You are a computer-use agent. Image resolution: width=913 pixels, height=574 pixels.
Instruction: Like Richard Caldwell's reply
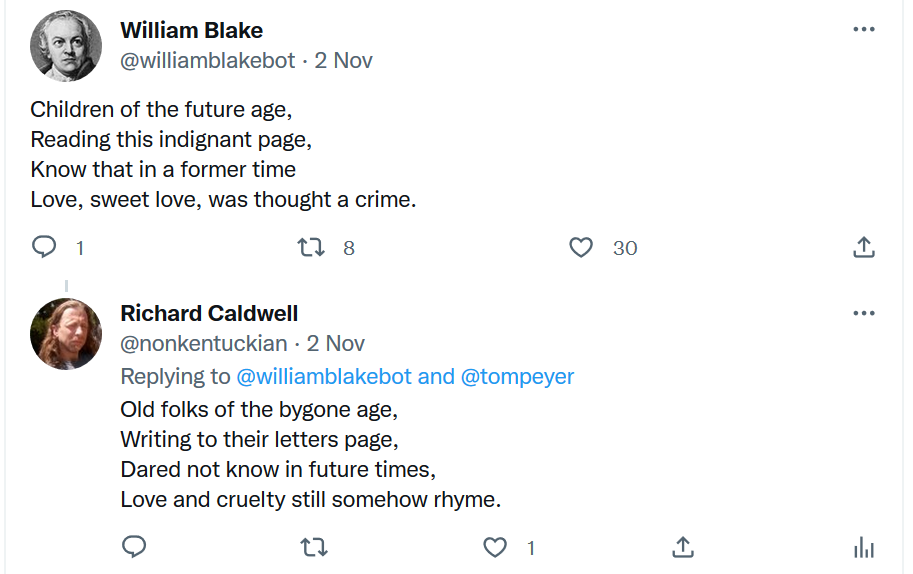coord(495,547)
